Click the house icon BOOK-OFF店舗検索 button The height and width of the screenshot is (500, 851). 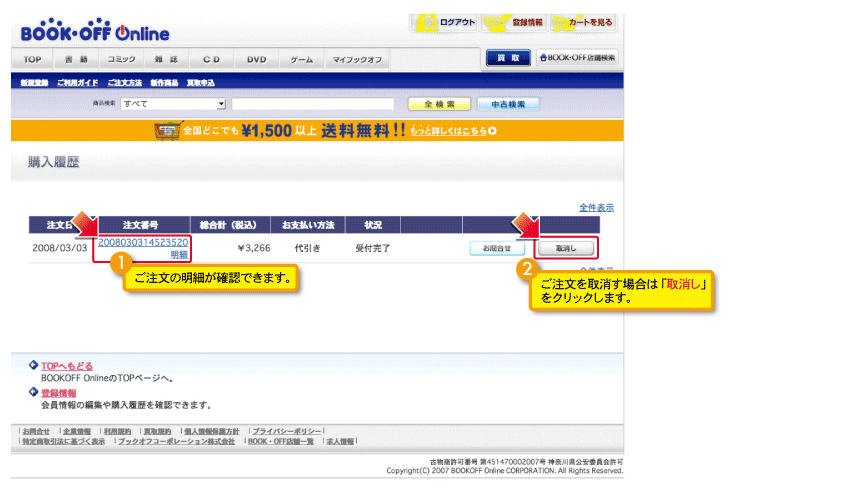pos(577,58)
